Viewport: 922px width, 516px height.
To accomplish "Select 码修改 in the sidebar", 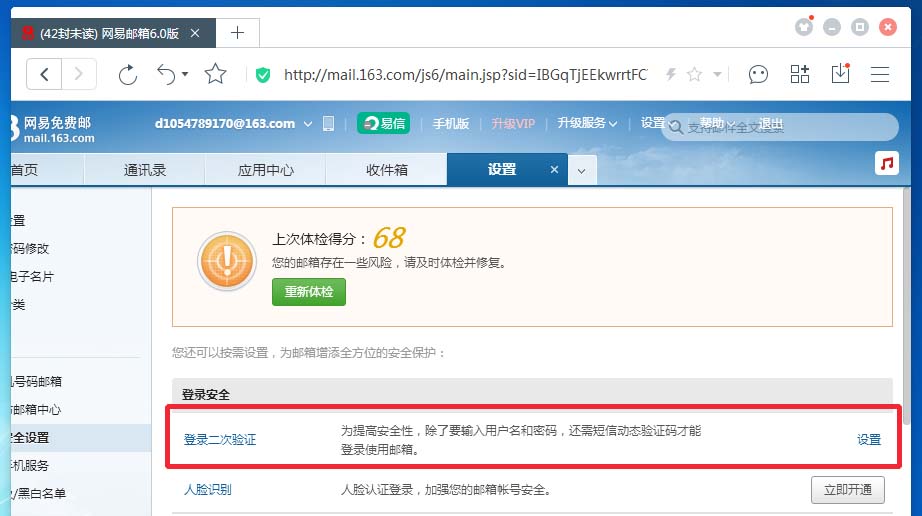I will click(31, 249).
